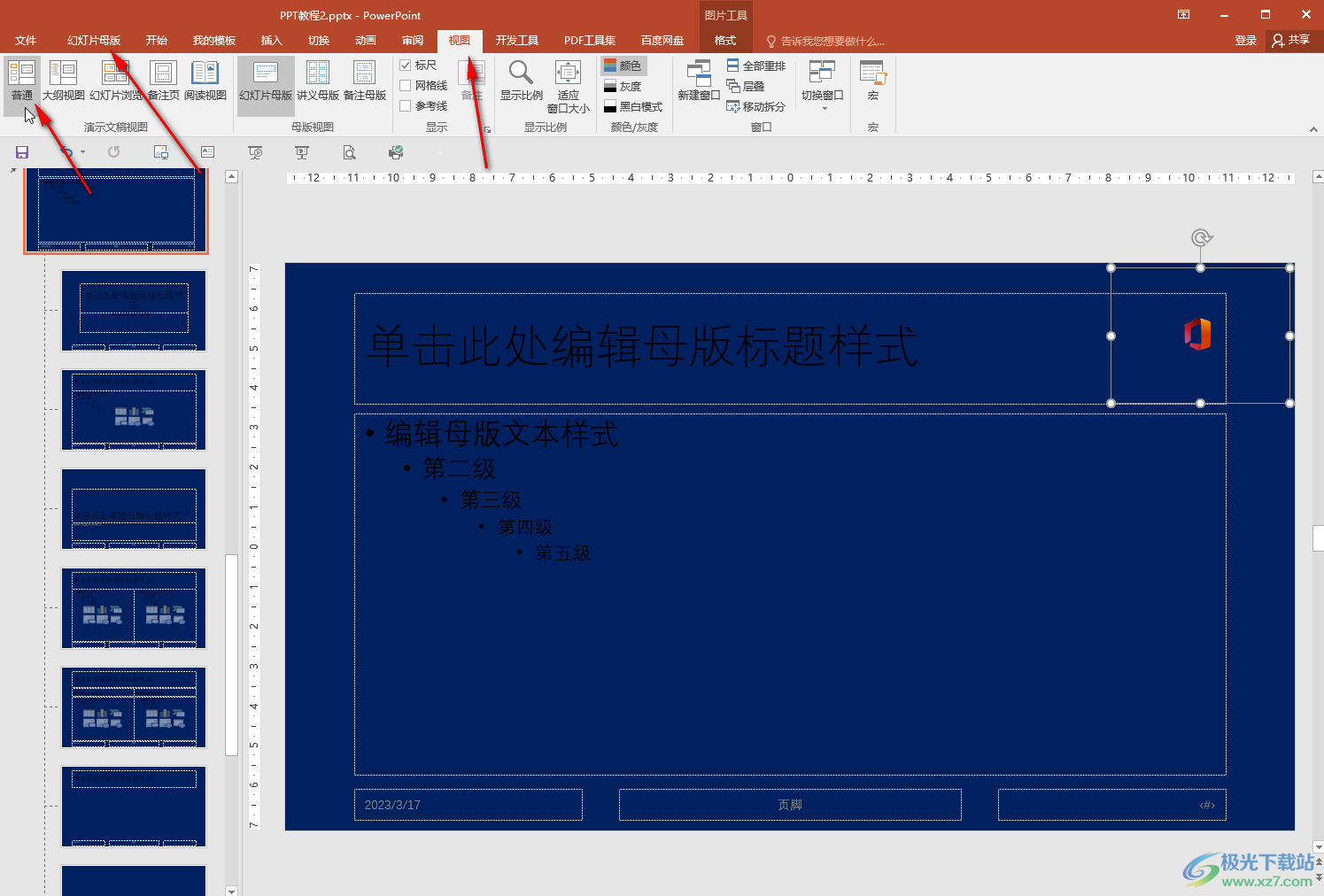Select Handout Master (讲义母版)
The height and width of the screenshot is (896, 1324).
click(x=318, y=81)
